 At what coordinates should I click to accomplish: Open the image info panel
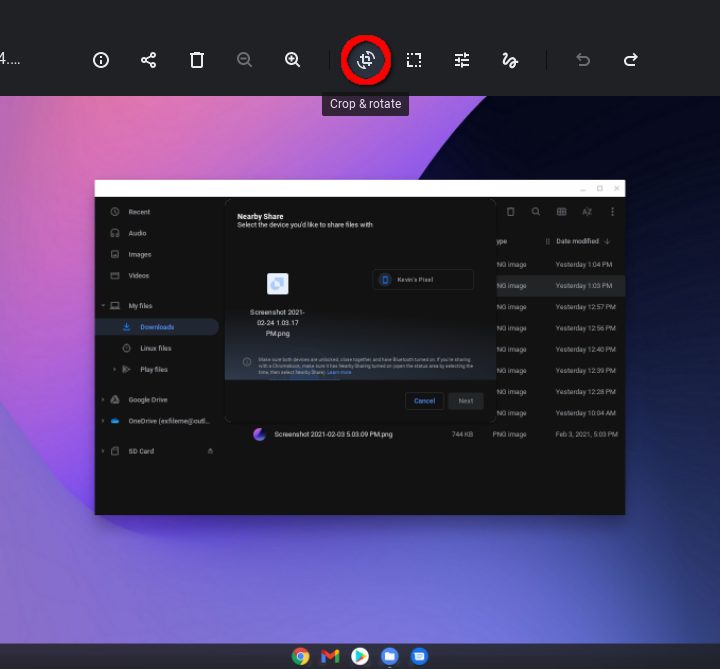(101, 60)
